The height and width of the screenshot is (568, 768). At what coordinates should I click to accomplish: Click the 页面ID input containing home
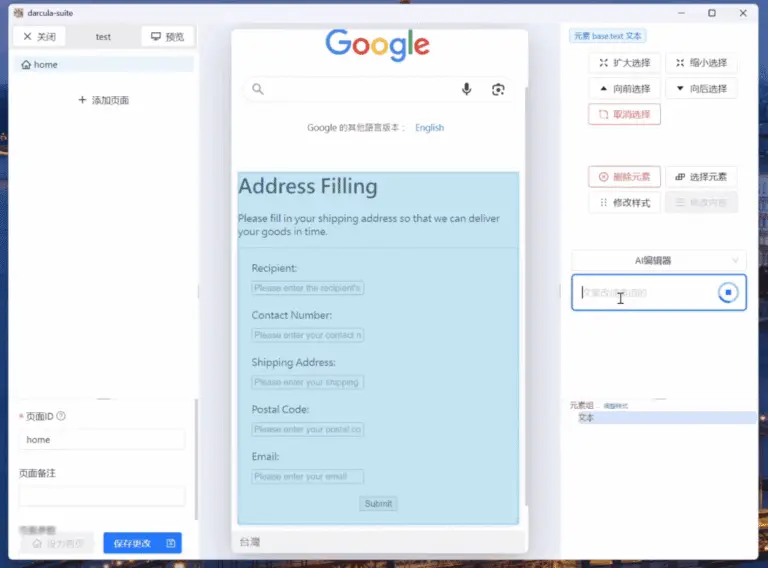pyautogui.click(x=102, y=440)
